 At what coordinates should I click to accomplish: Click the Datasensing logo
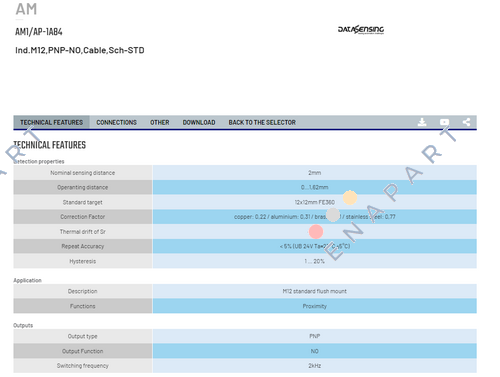point(361,30)
